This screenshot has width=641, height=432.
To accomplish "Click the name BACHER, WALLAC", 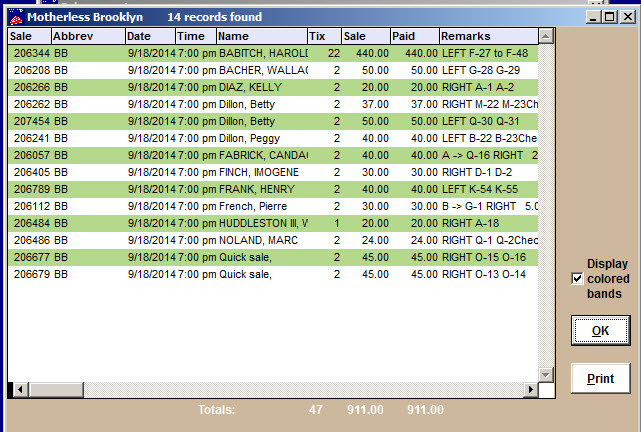I will pyautogui.click(x=264, y=70).
